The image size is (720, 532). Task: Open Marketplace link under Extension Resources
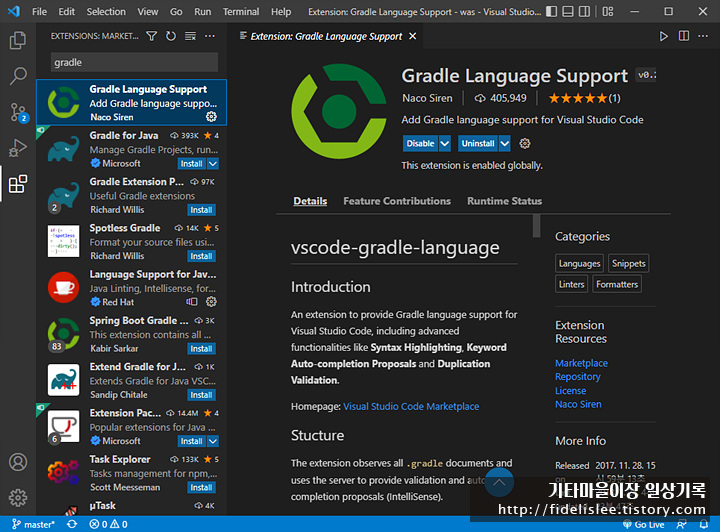pos(581,363)
